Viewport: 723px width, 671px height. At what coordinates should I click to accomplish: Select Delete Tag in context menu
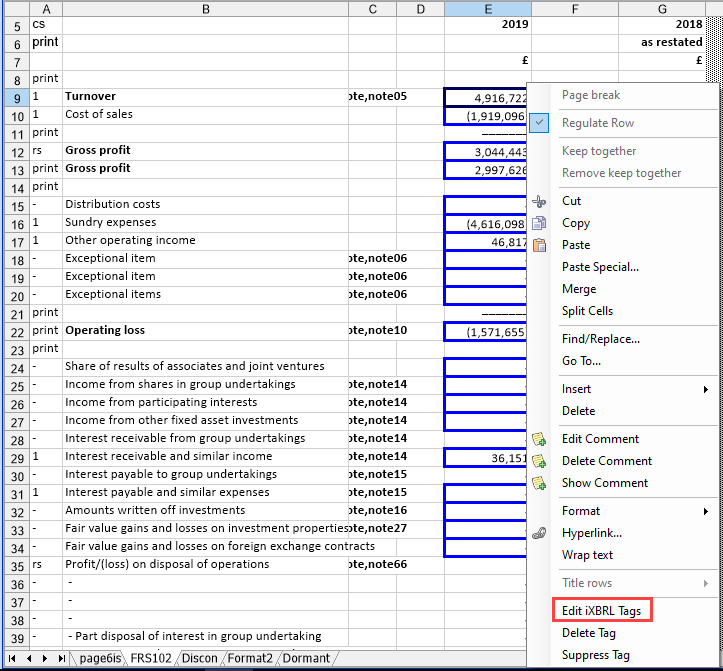point(589,633)
